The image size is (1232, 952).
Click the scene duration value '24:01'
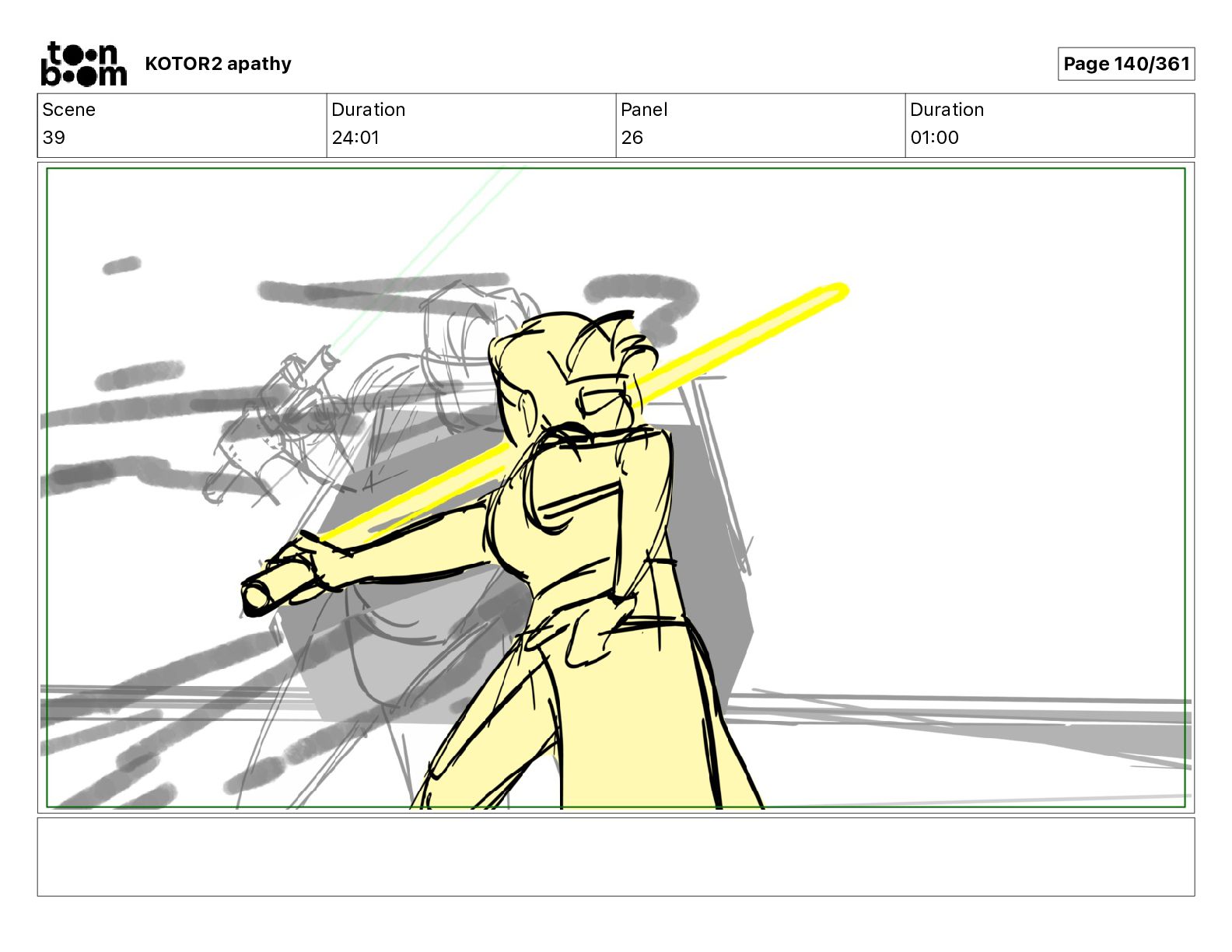tap(355, 138)
